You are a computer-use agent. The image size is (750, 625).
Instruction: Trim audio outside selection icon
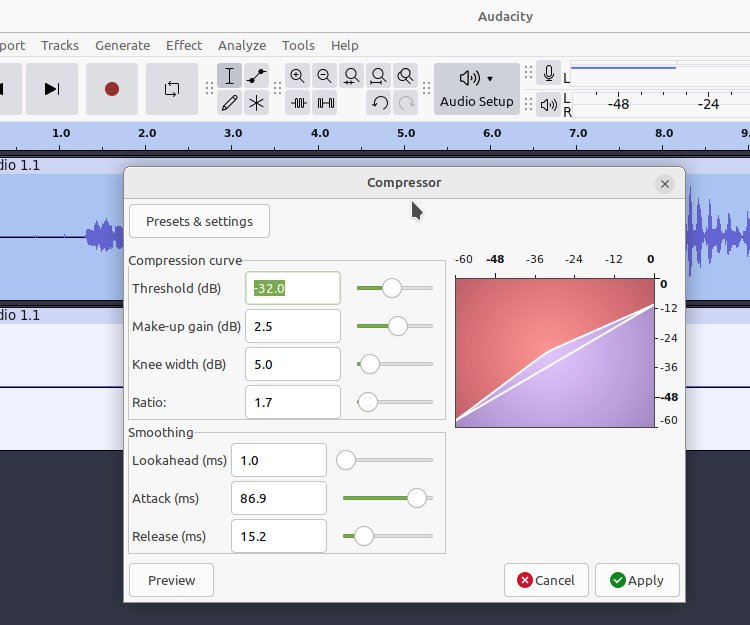[298, 103]
